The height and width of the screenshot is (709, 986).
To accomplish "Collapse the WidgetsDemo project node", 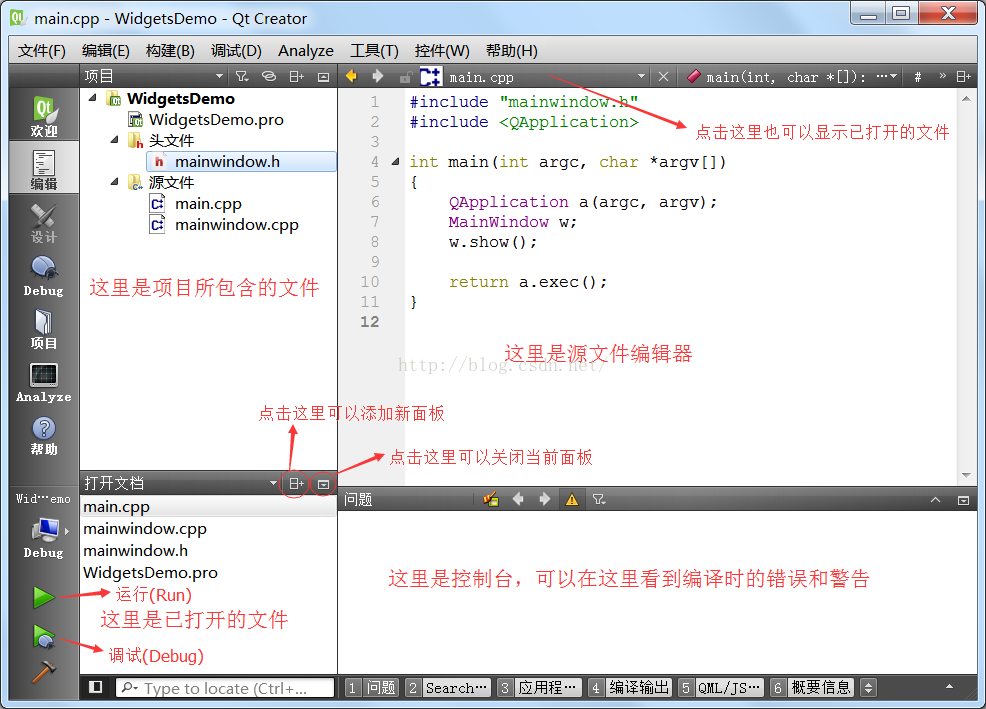I will point(93,98).
